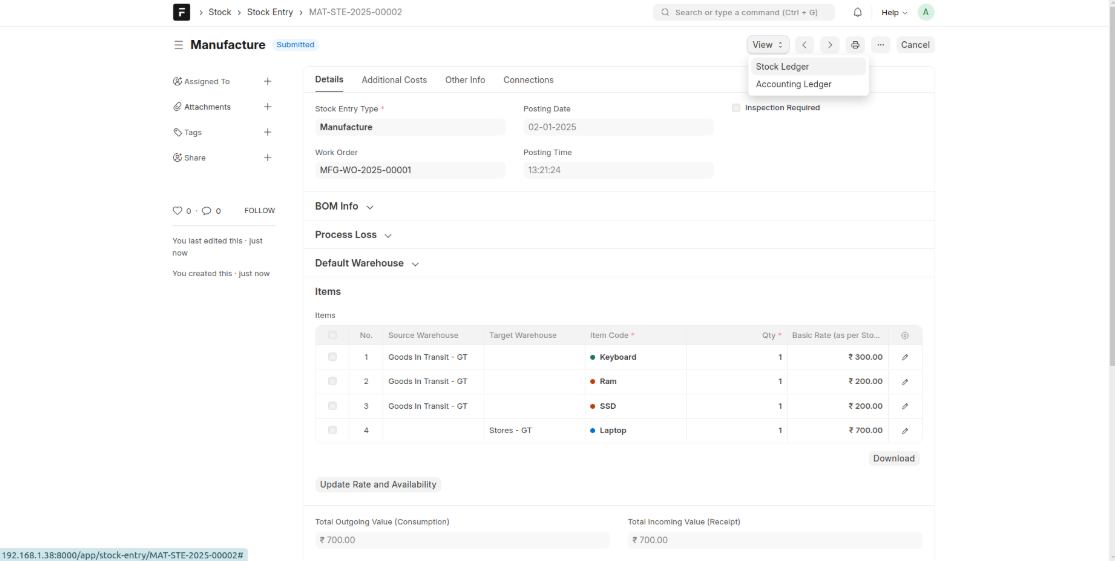Screen dimensions: 1115x561
Task: Open the notifications bell icon
Action: click(858, 12)
